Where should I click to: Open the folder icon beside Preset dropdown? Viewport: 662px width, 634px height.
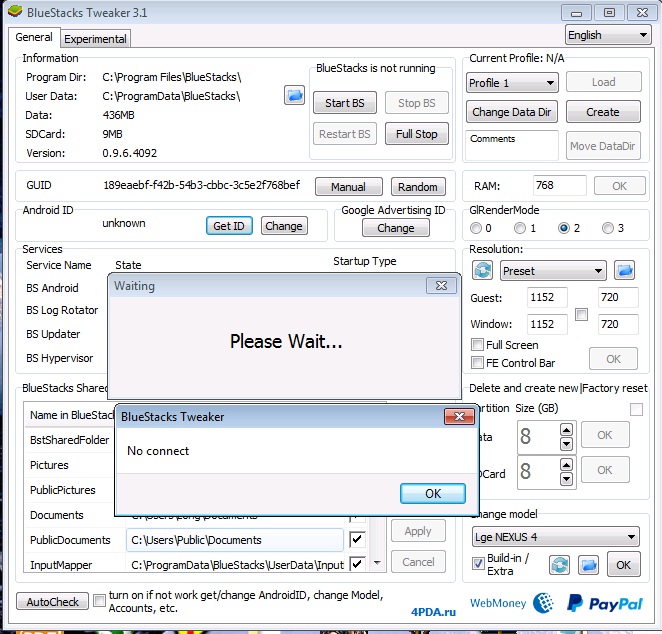pos(624,270)
